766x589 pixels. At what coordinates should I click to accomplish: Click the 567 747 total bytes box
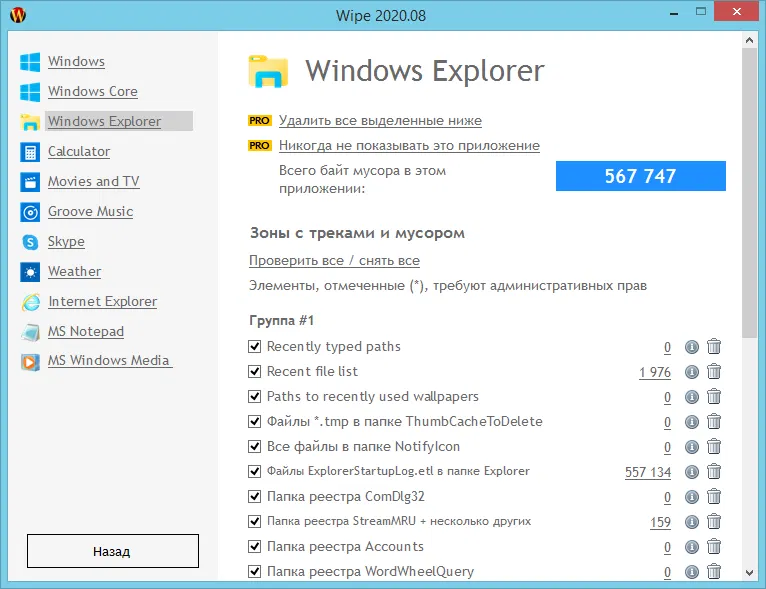point(640,176)
